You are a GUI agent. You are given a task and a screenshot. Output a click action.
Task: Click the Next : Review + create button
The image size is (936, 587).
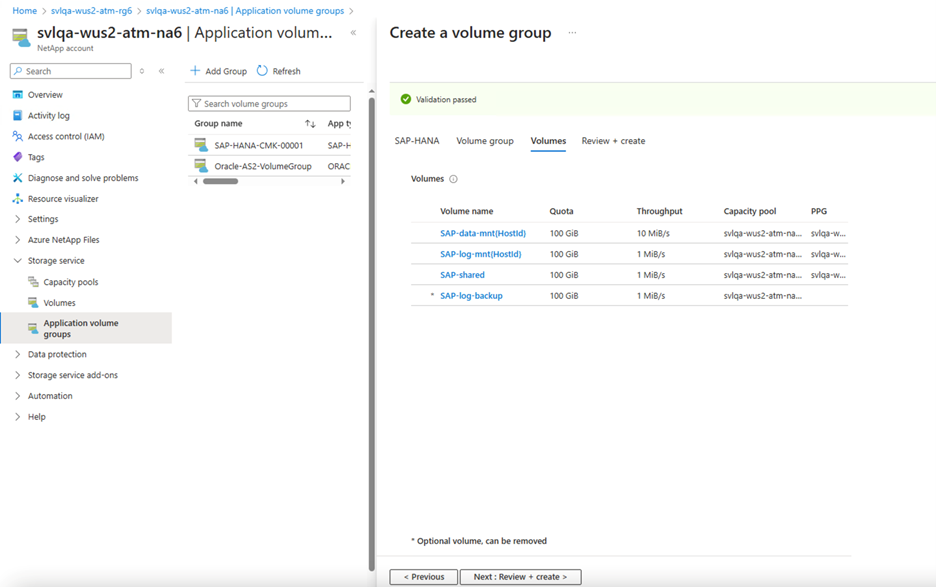pyautogui.click(x=520, y=576)
